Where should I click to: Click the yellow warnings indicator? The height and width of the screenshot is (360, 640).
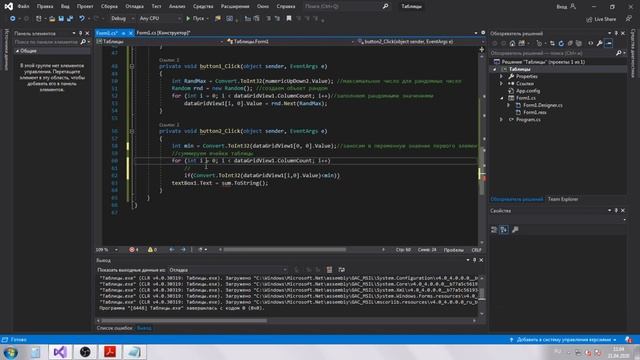pos(152,249)
